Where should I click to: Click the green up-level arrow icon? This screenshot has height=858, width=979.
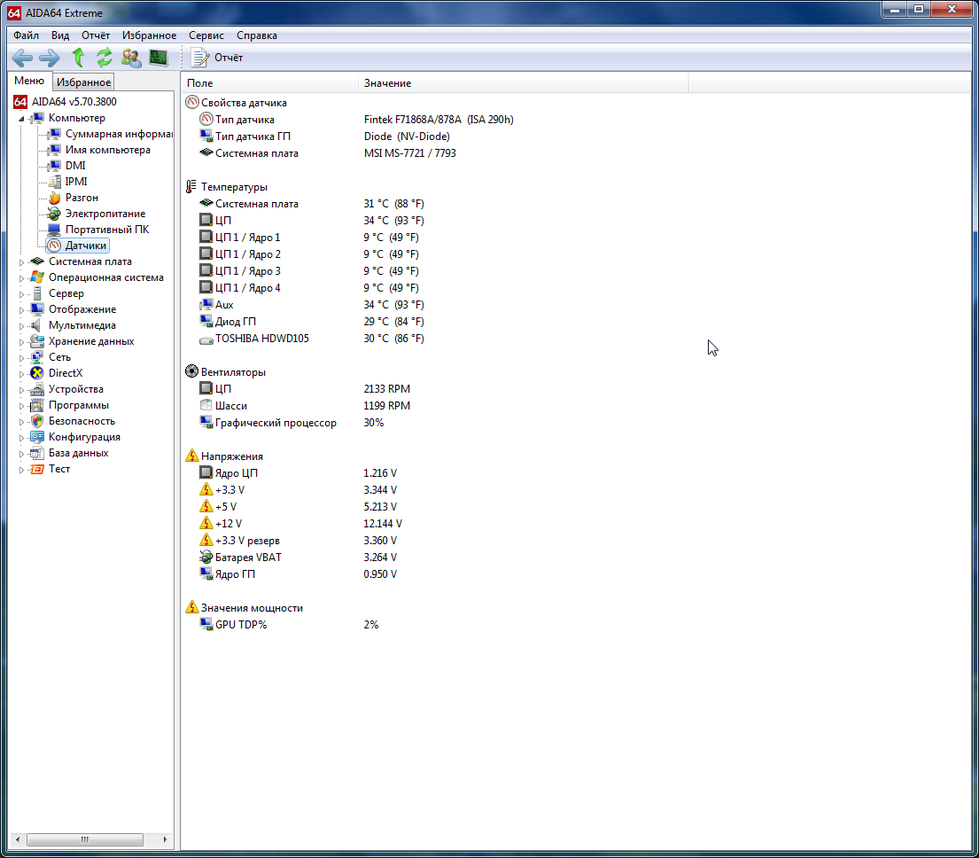pyautogui.click(x=78, y=57)
